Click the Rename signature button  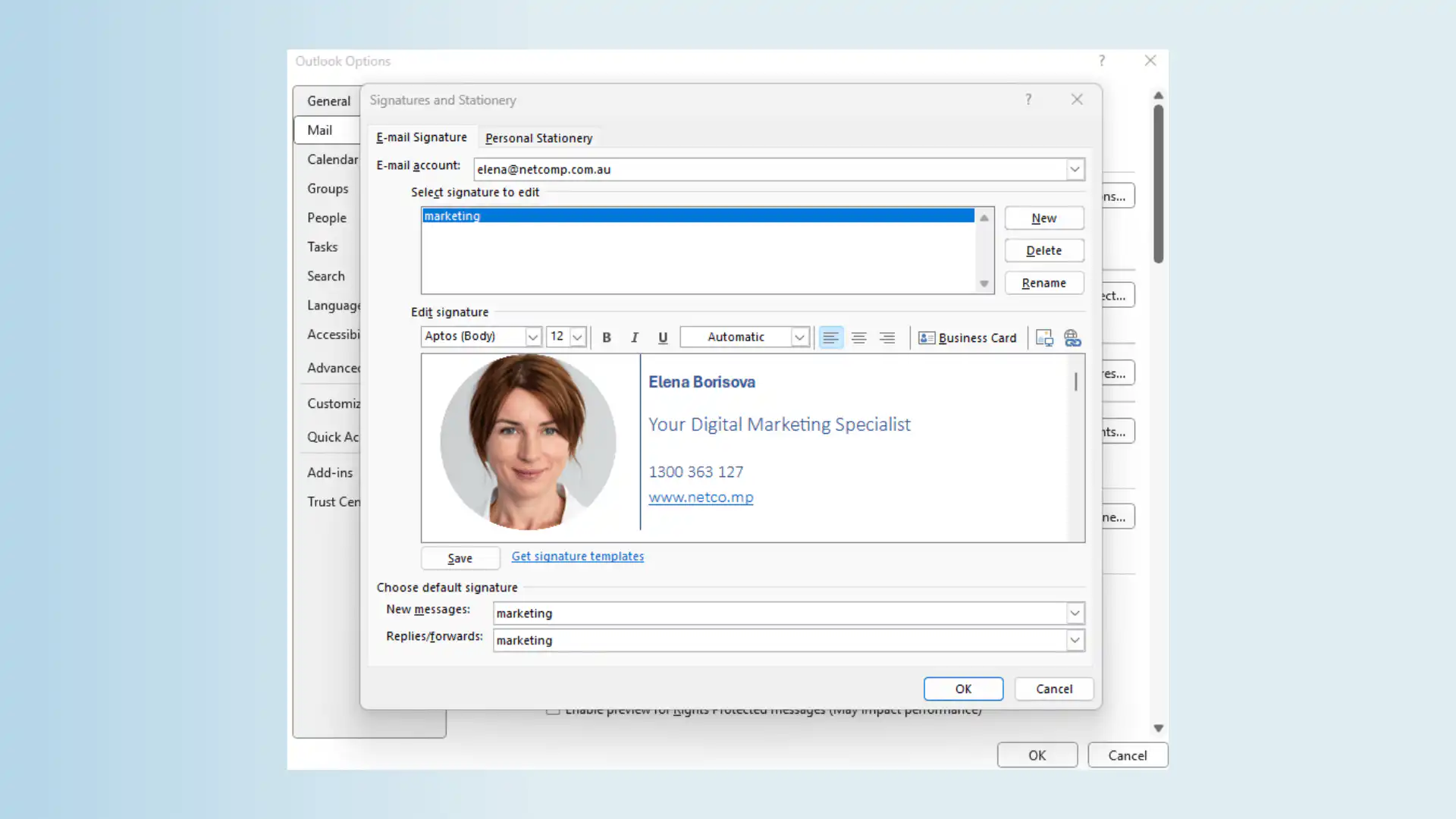pos(1043,282)
